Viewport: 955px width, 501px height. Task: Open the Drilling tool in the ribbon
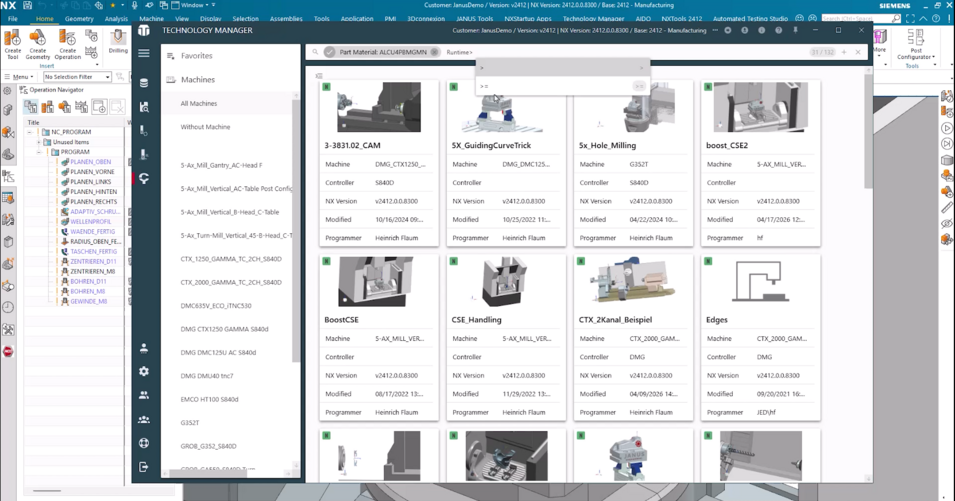point(118,41)
